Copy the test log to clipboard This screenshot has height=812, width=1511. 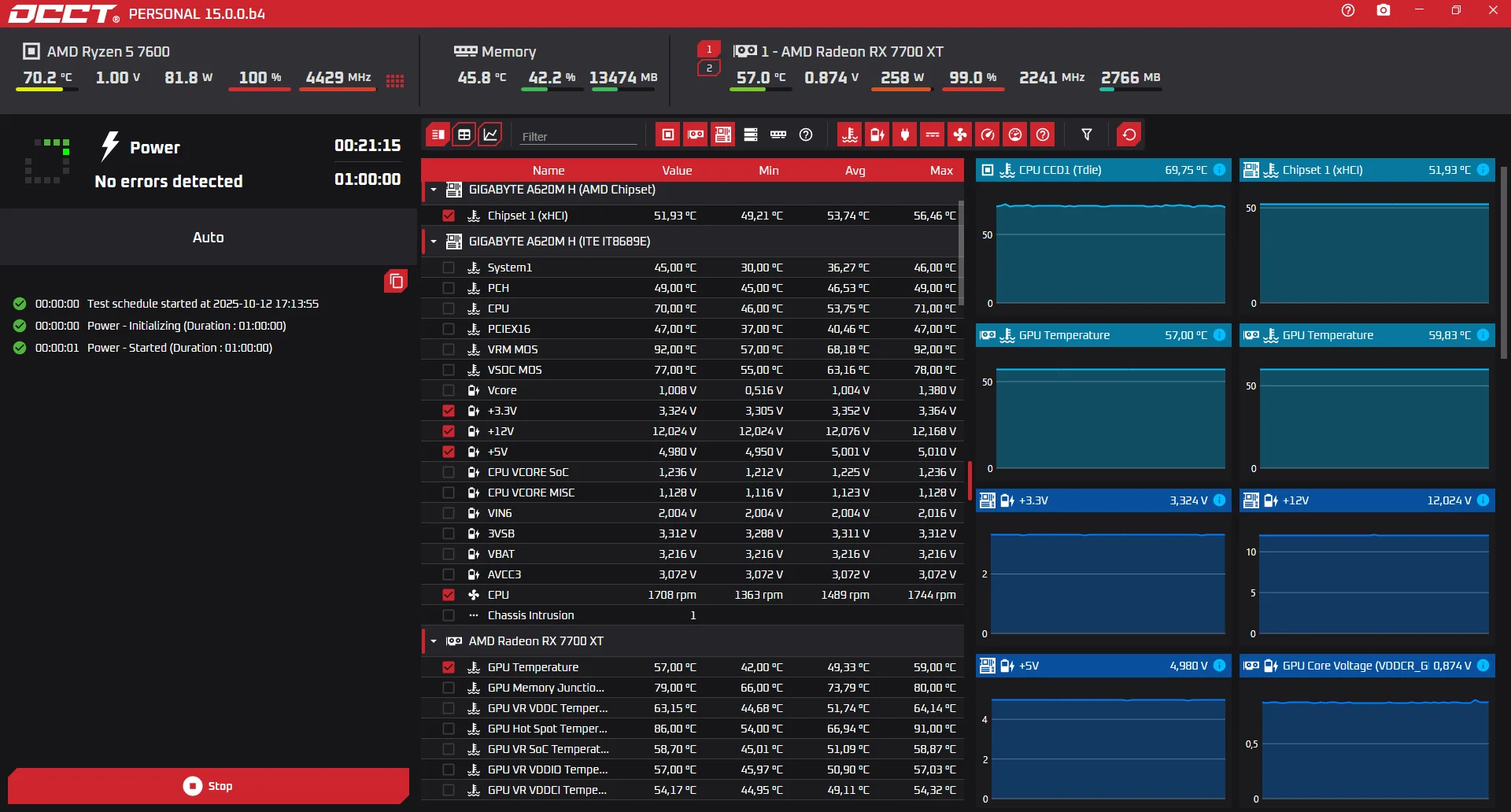(396, 281)
